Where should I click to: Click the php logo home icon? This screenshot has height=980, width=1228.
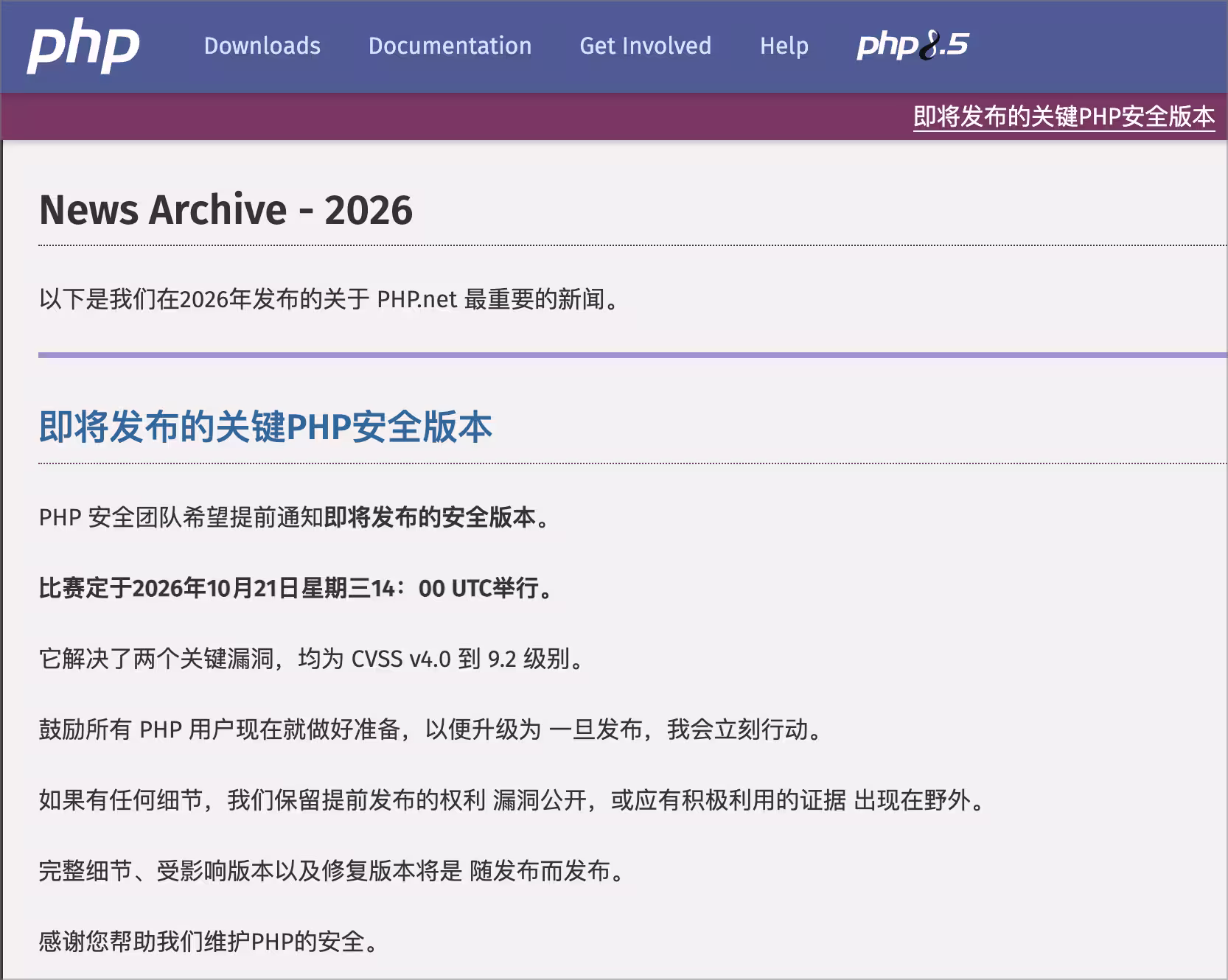83,46
